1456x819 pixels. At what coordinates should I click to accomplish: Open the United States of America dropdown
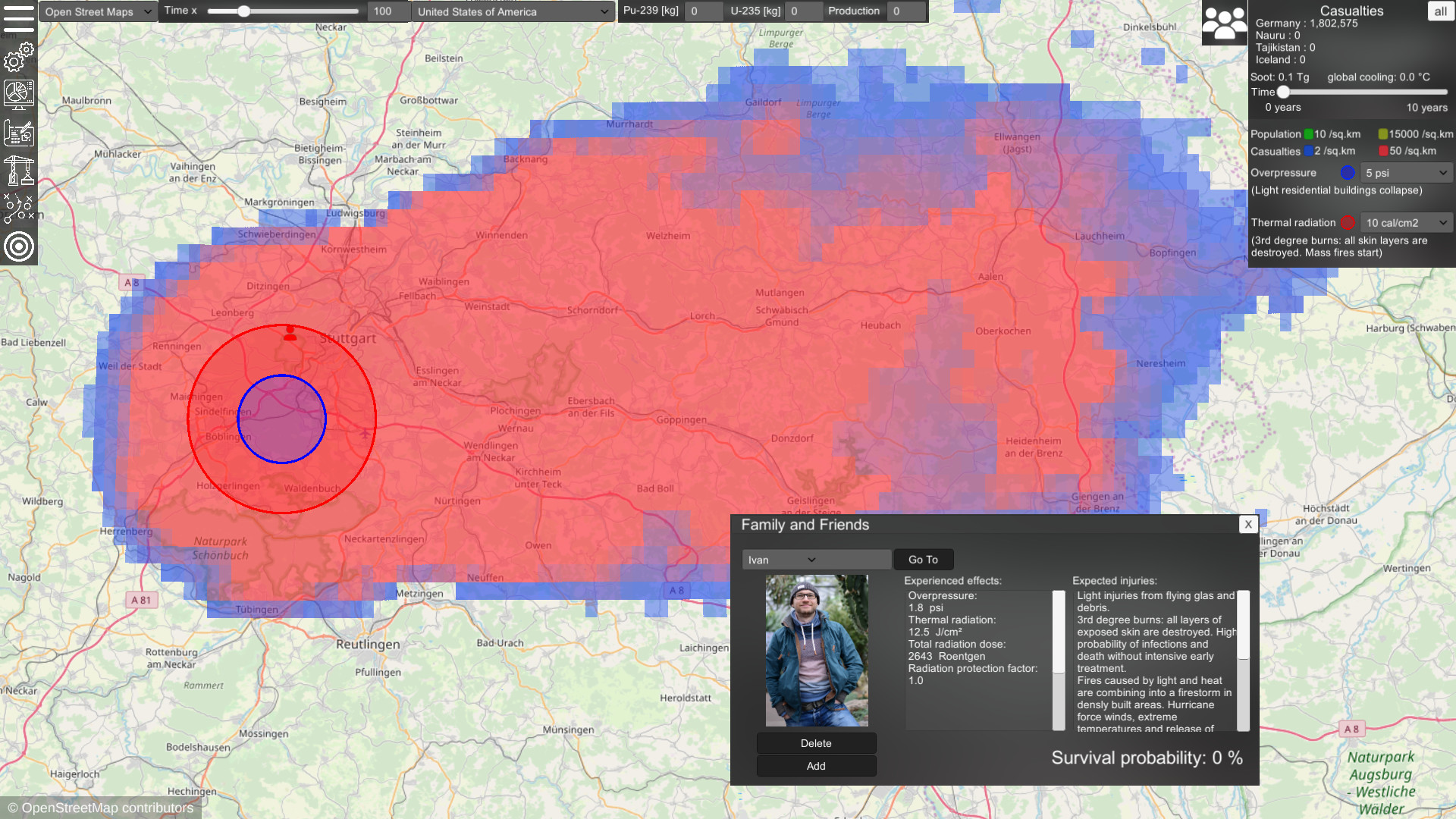point(512,11)
